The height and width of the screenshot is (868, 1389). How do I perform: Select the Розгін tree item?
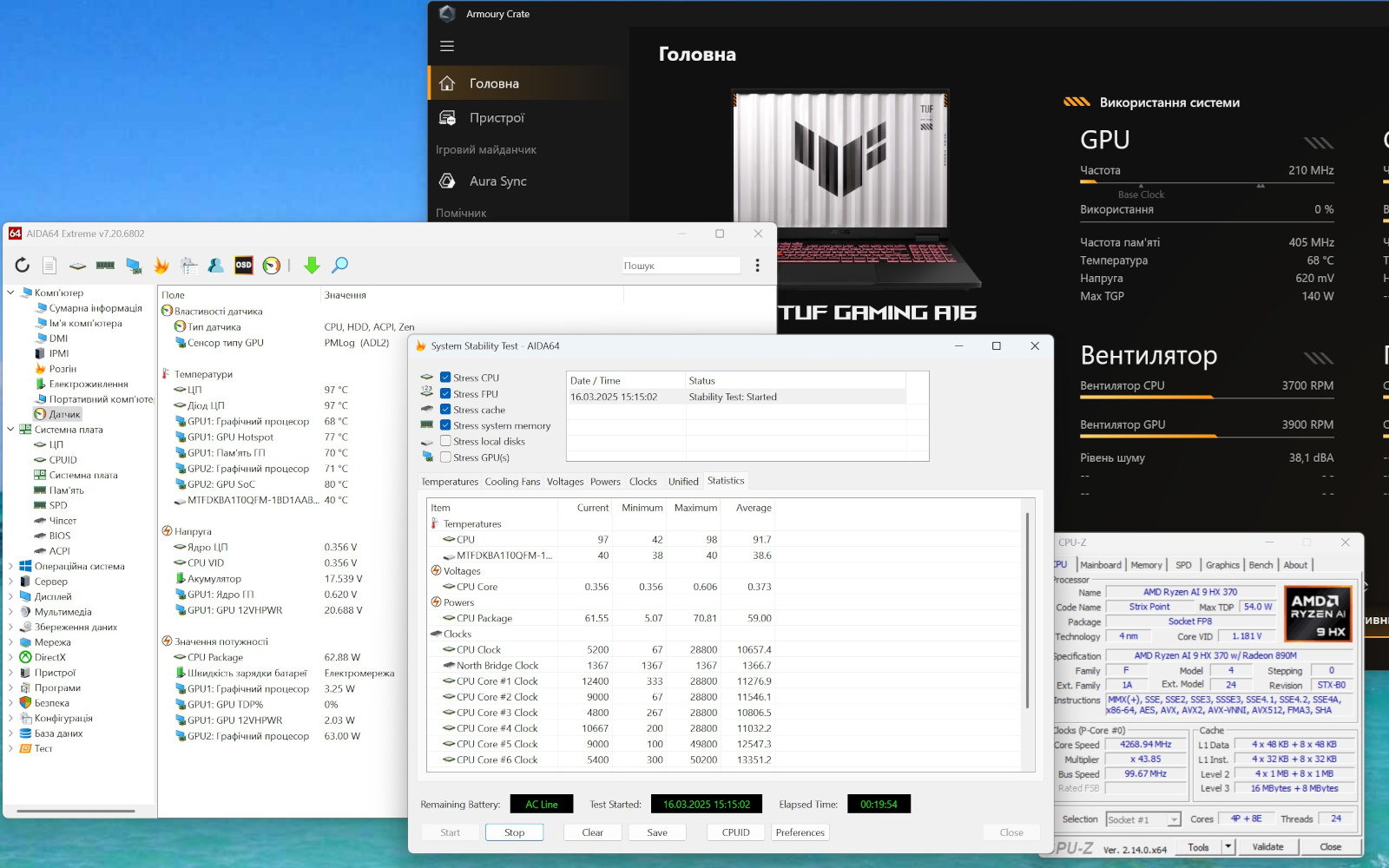click(63, 369)
